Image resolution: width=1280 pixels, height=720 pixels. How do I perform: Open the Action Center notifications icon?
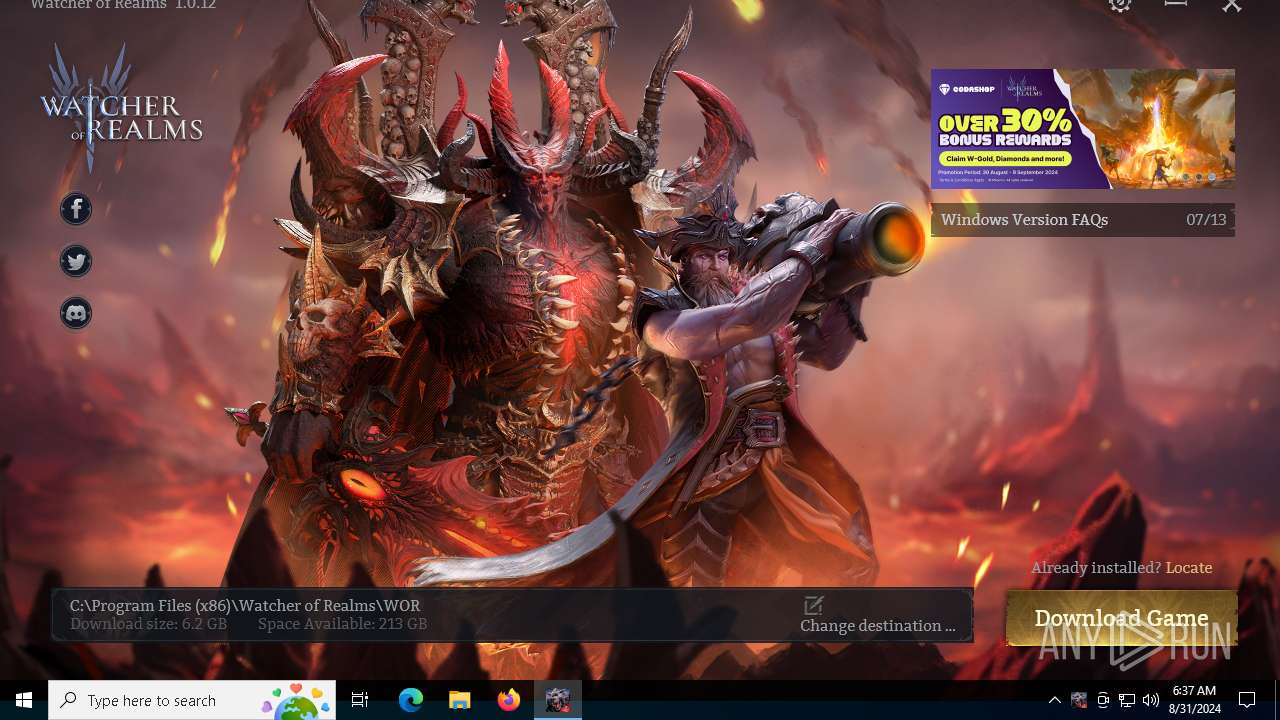click(x=1247, y=700)
